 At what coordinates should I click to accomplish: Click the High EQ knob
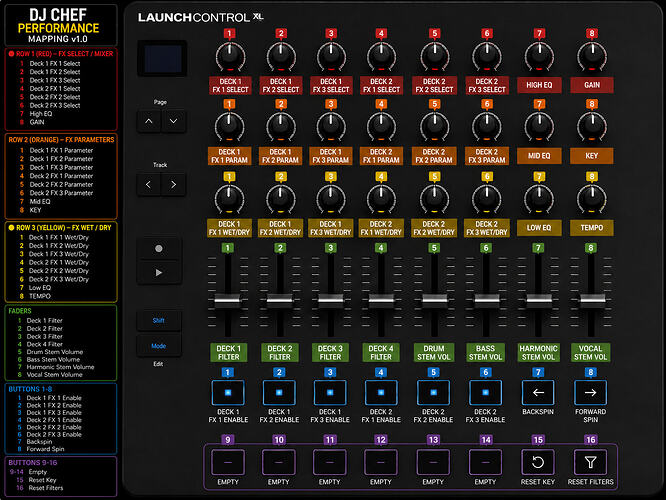coord(539,57)
